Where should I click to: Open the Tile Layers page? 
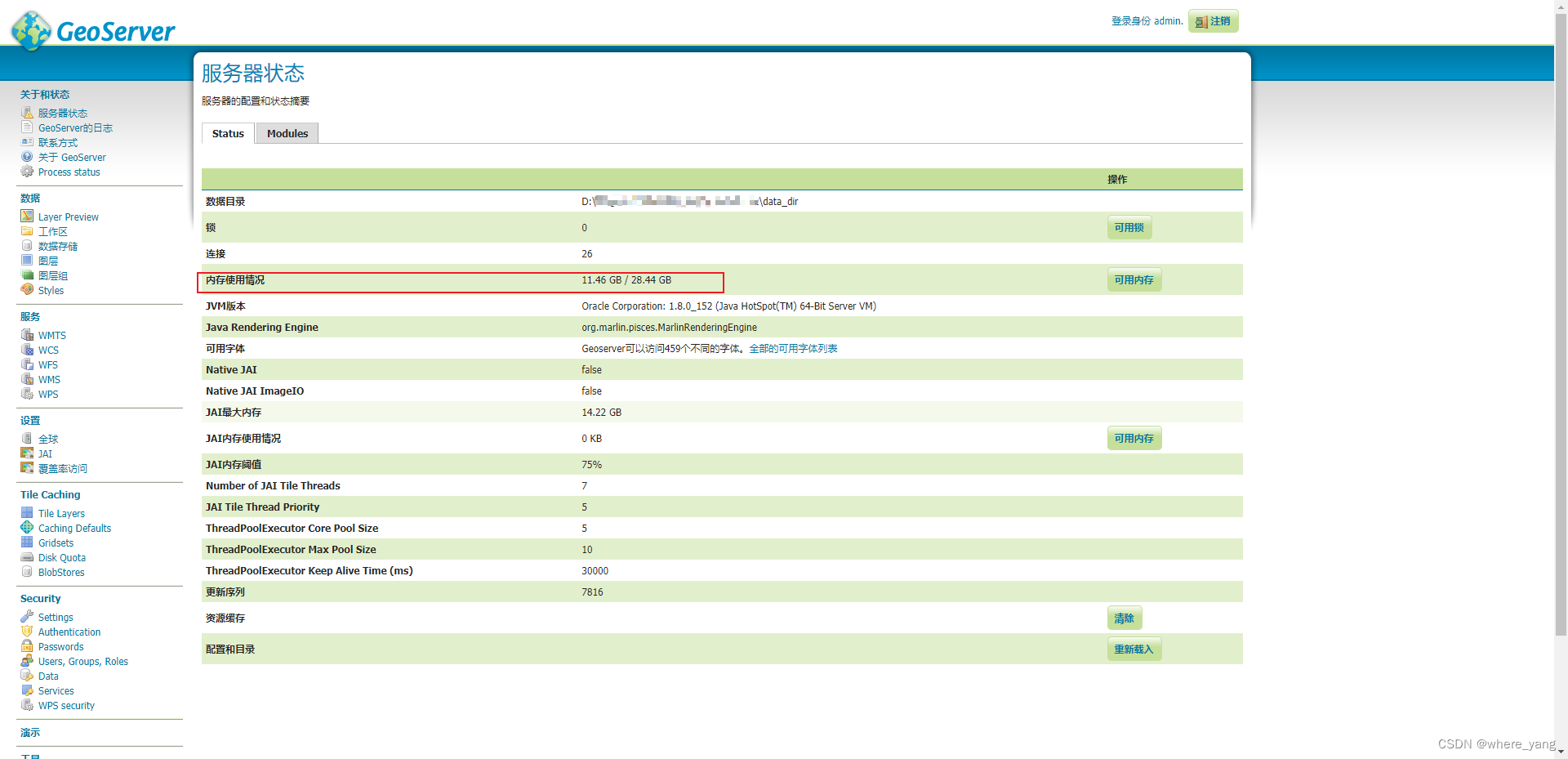click(61, 513)
